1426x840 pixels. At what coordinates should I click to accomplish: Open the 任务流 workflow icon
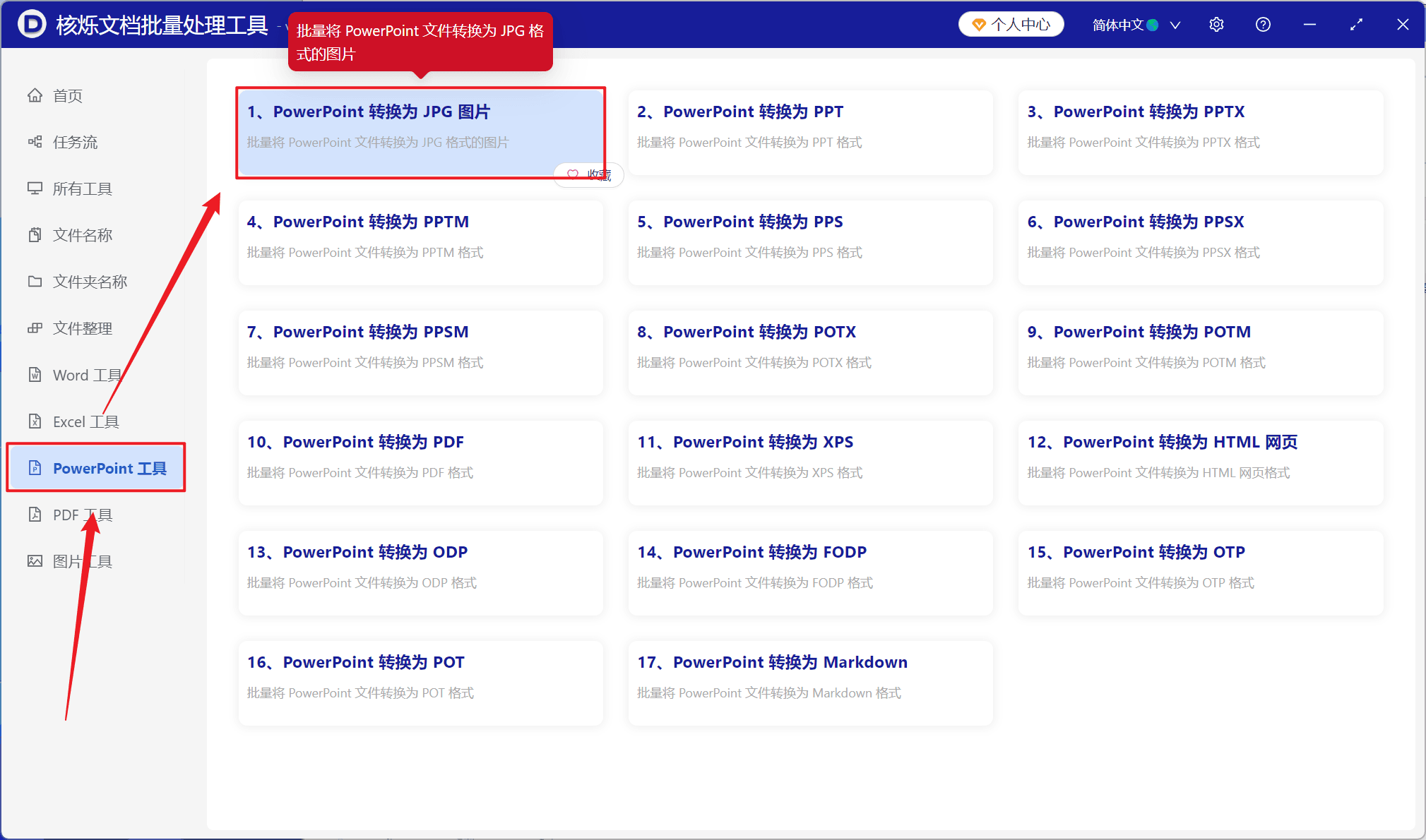pos(35,142)
